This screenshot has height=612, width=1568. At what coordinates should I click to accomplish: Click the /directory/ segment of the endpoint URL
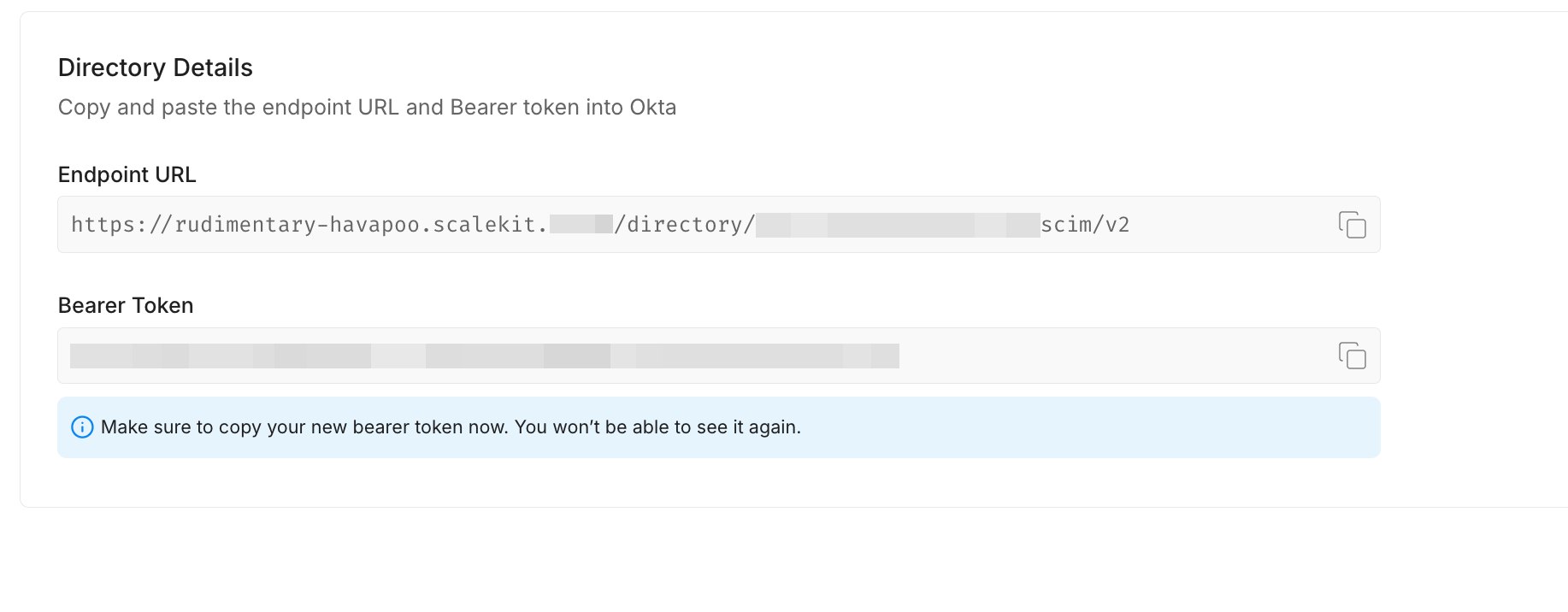tap(686, 224)
